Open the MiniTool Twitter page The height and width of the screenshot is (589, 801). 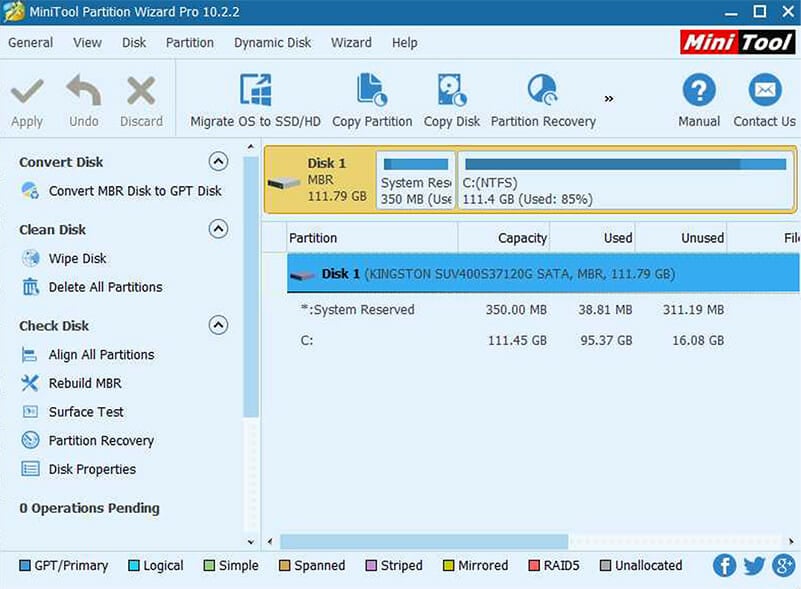point(754,566)
